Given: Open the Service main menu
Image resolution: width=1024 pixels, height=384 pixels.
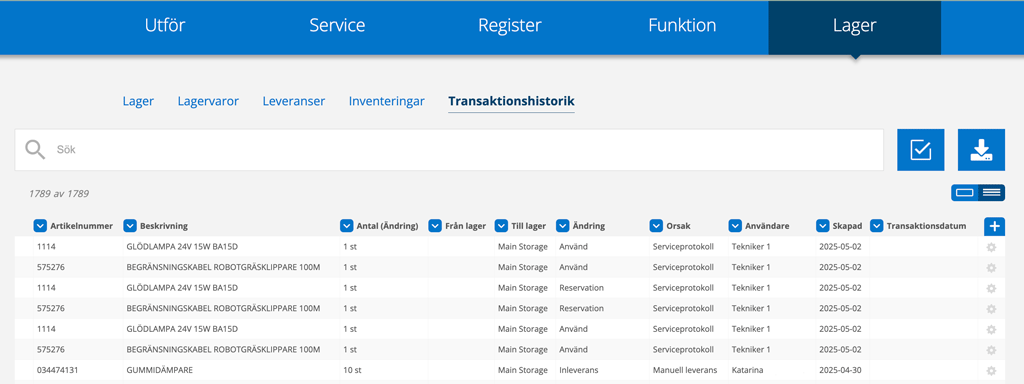Looking at the screenshot, I should pyautogui.click(x=337, y=26).
